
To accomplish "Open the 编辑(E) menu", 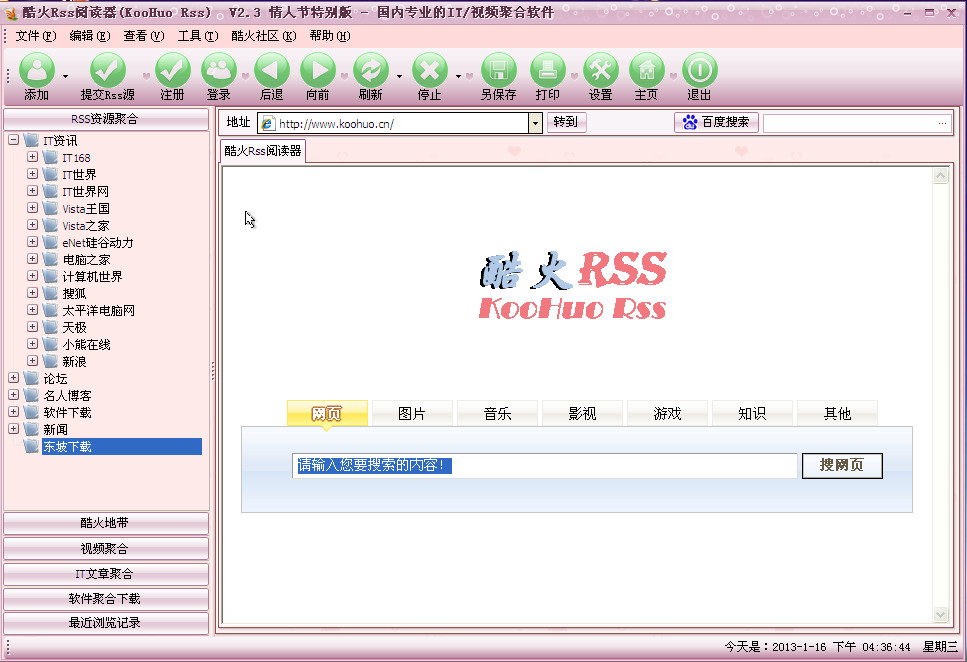I will (90, 36).
